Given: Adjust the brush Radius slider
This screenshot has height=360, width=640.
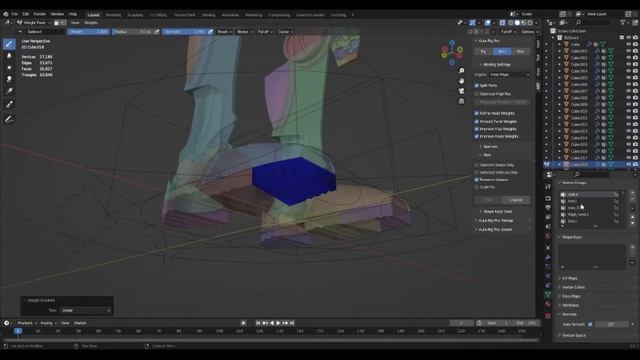Looking at the screenshot, I should (x=132, y=31).
